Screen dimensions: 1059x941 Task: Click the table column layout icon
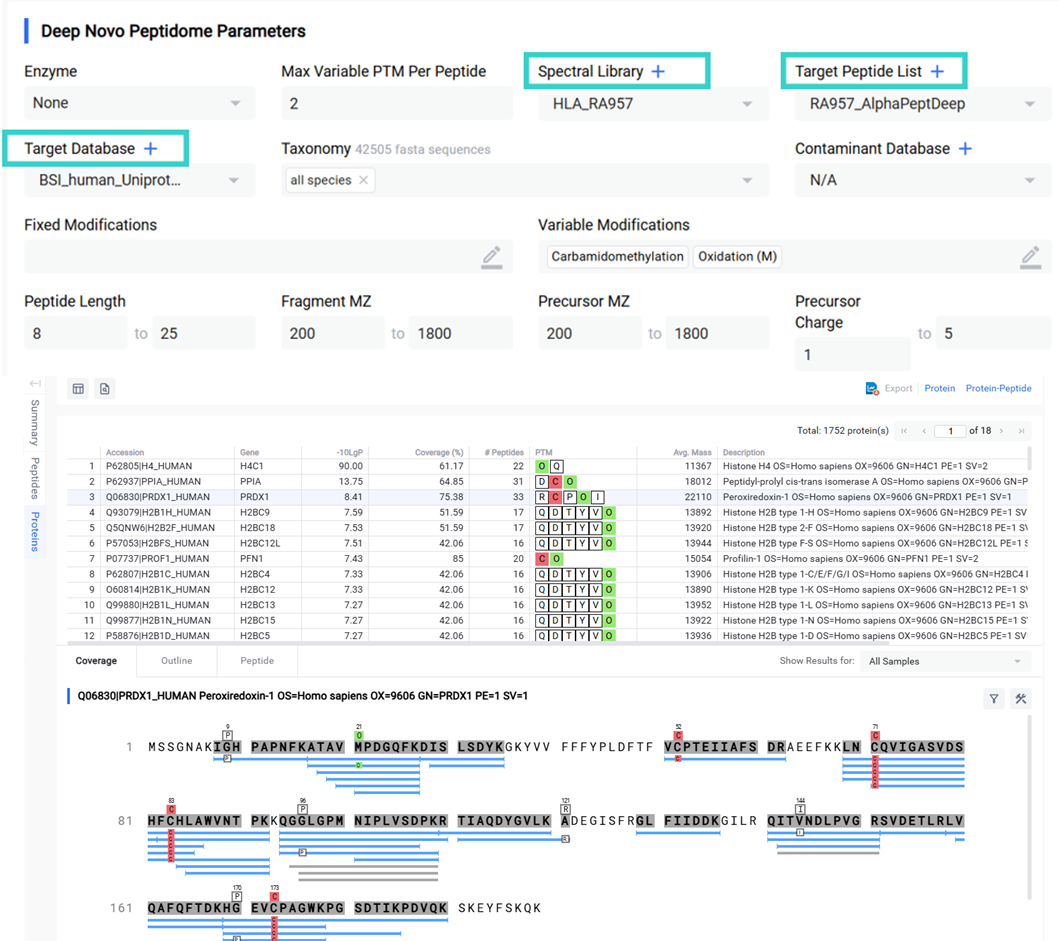tap(78, 388)
